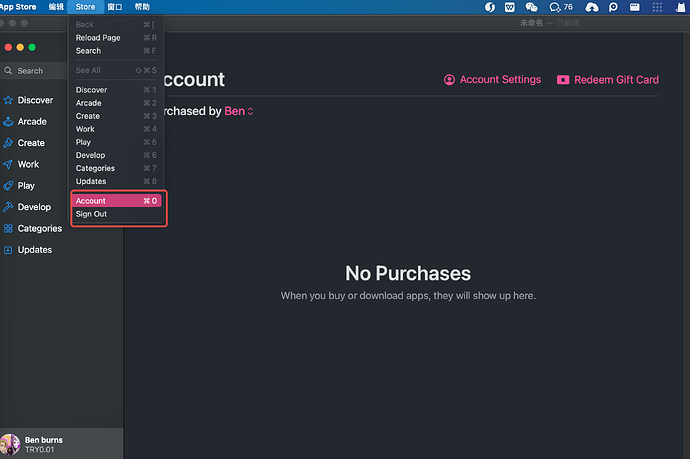Screen dimensions: 690x459
Task: Click the Arcade joystick icon in sidebar
Action: pos(8,121)
